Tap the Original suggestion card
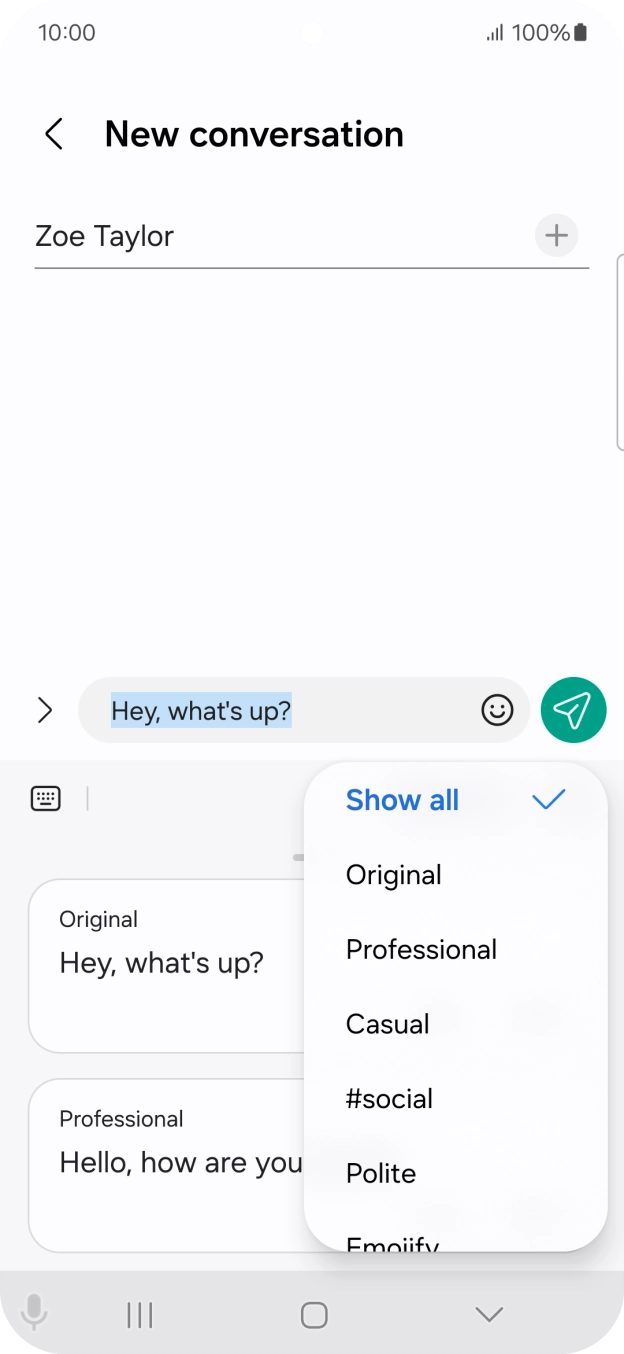 pyautogui.click(x=166, y=966)
